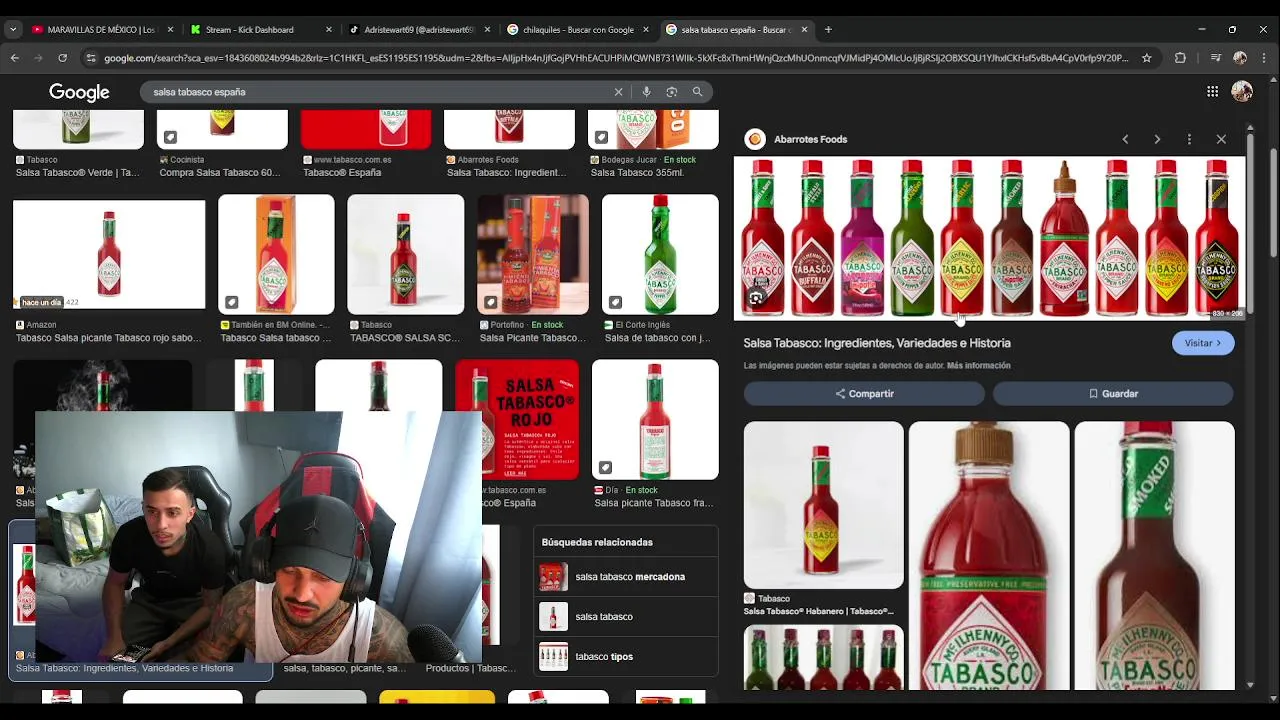The height and width of the screenshot is (720, 1280).
Task: Open browser extensions puzzle icon
Action: tap(1180, 58)
